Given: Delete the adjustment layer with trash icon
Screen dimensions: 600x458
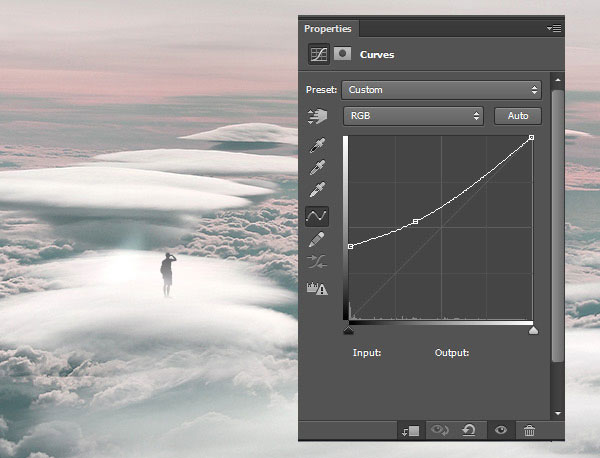Looking at the screenshot, I should pyautogui.click(x=530, y=430).
